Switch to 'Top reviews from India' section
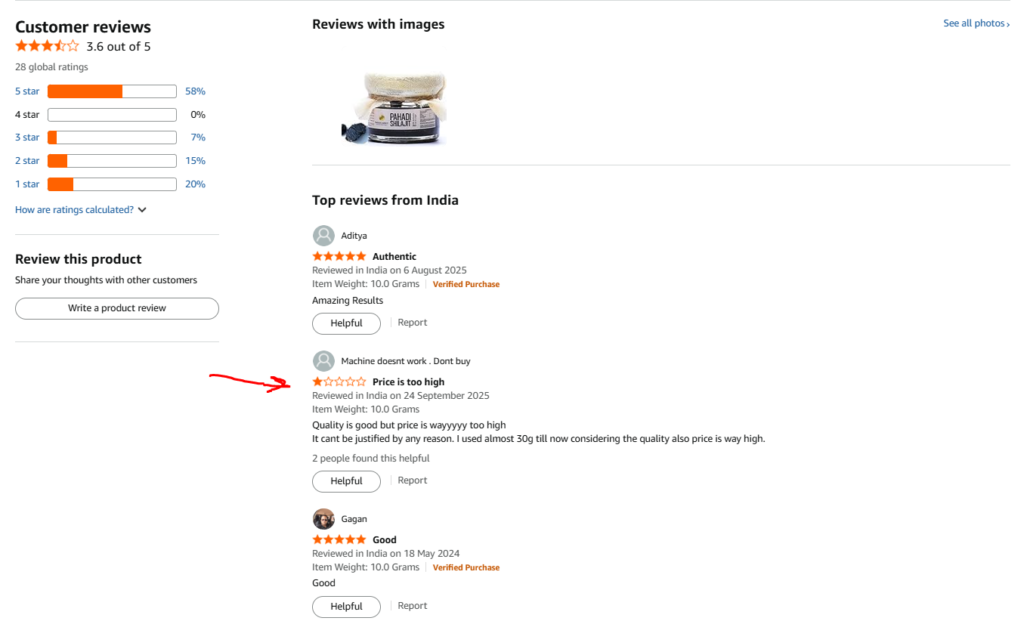The image size is (1024, 624). click(385, 200)
